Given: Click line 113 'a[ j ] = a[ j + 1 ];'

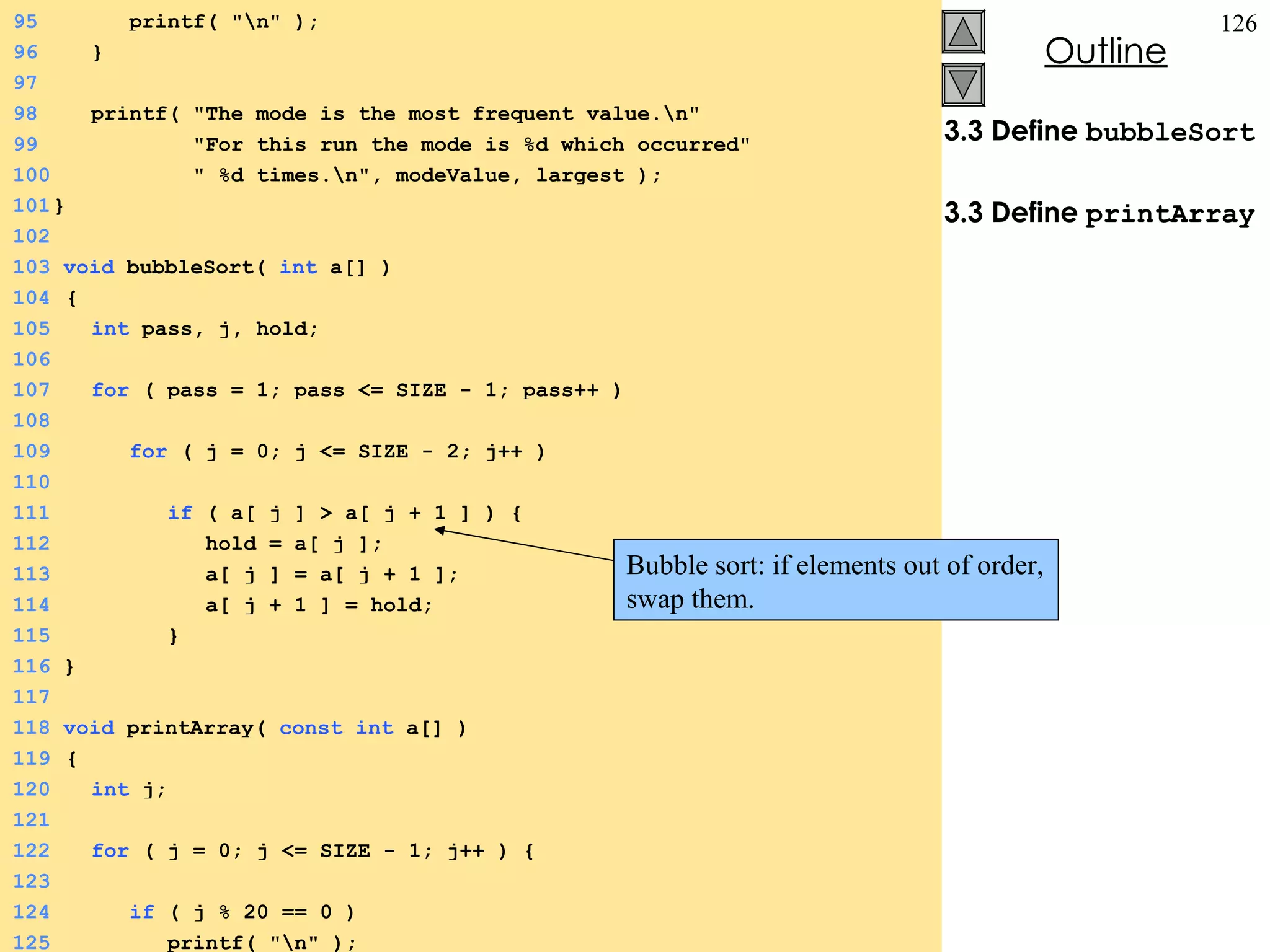Looking at the screenshot, I should 332,575.
